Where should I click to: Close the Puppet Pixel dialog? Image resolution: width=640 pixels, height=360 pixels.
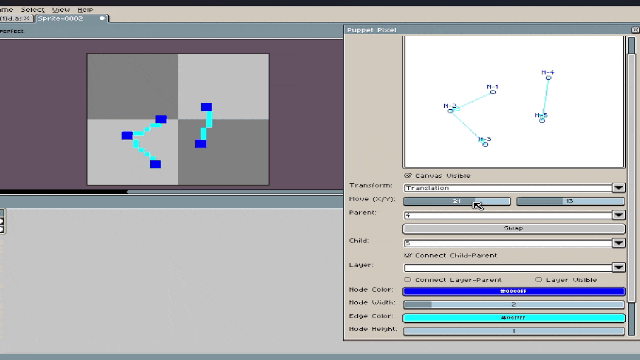[635, 30]
